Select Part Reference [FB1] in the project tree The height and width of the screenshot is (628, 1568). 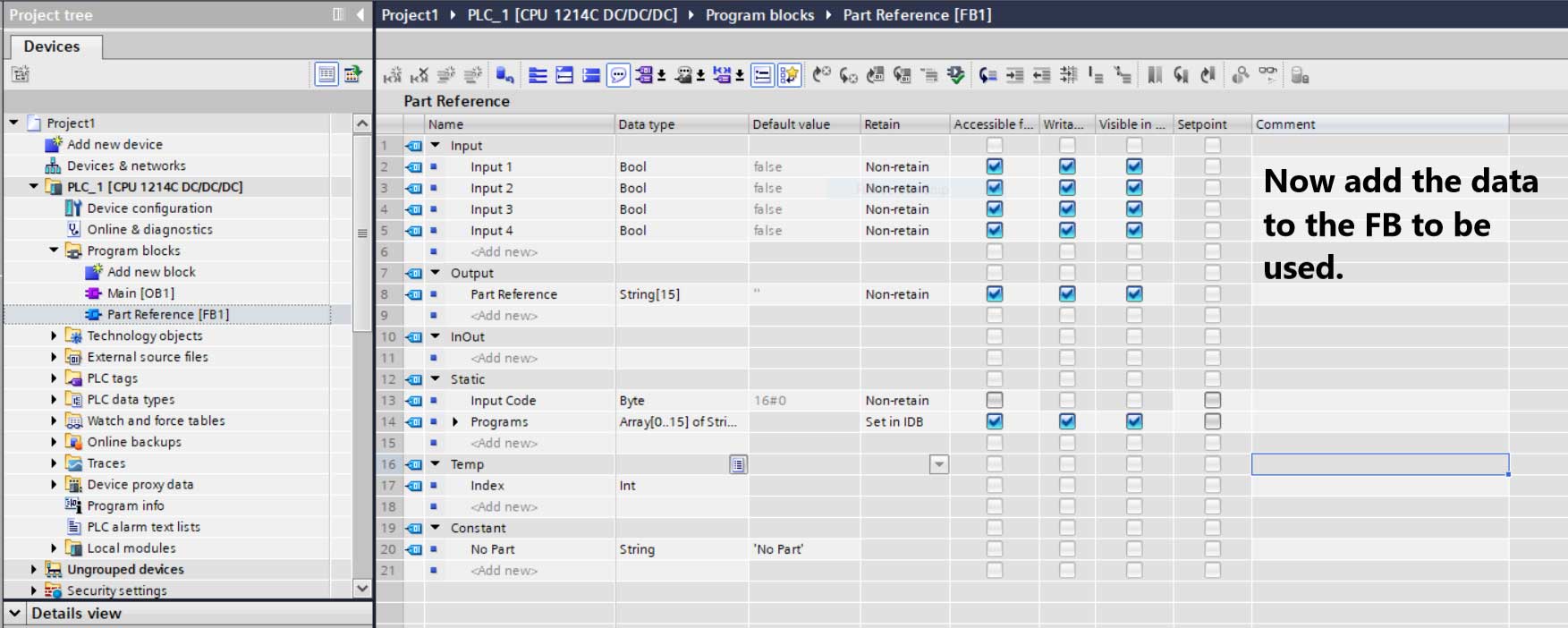click(x=168, y=315)
